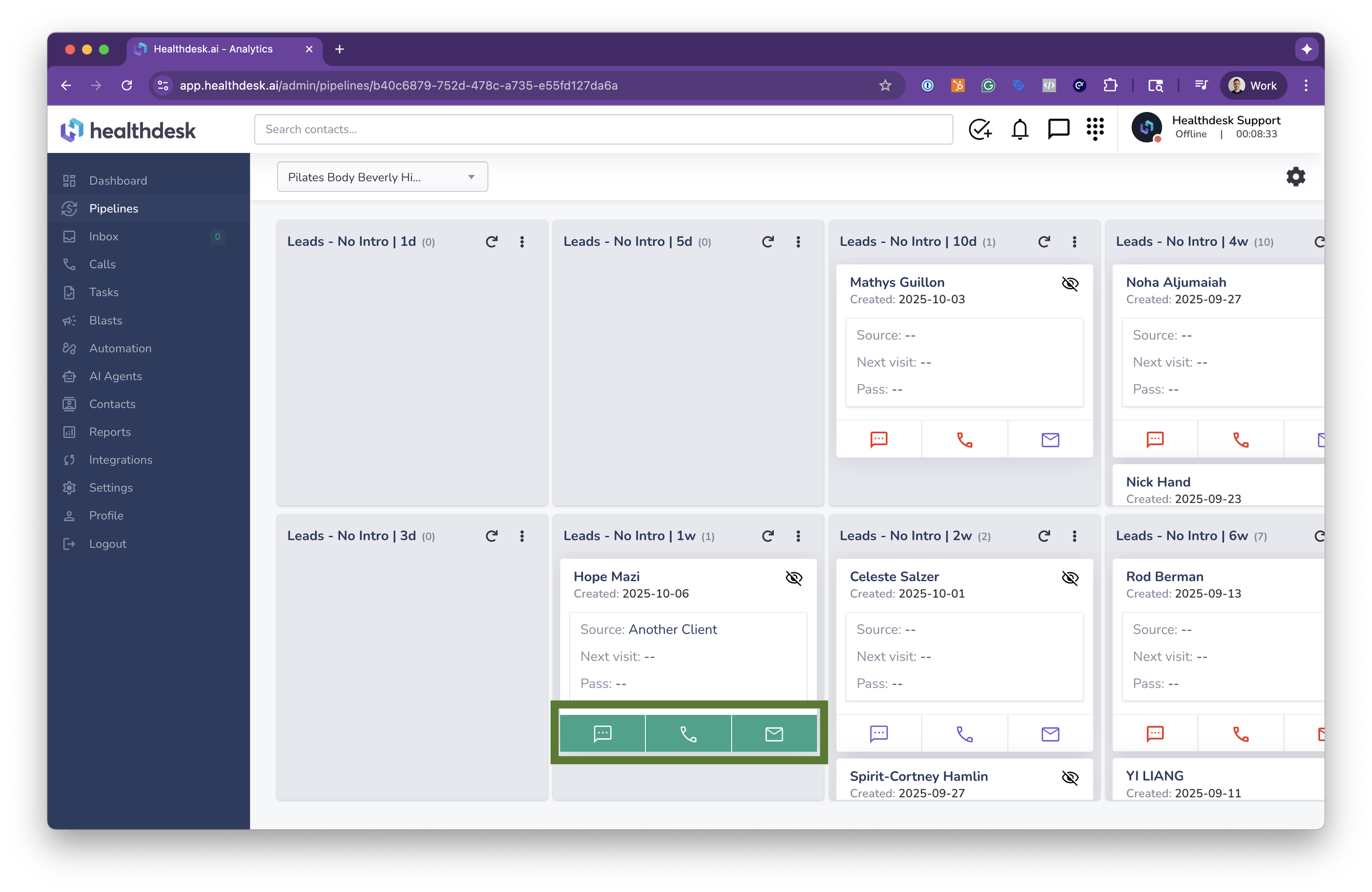This screenshot has width=1372, height=892.
Task: Open the pipeline settings gear icon
Action: (1295, 177)
